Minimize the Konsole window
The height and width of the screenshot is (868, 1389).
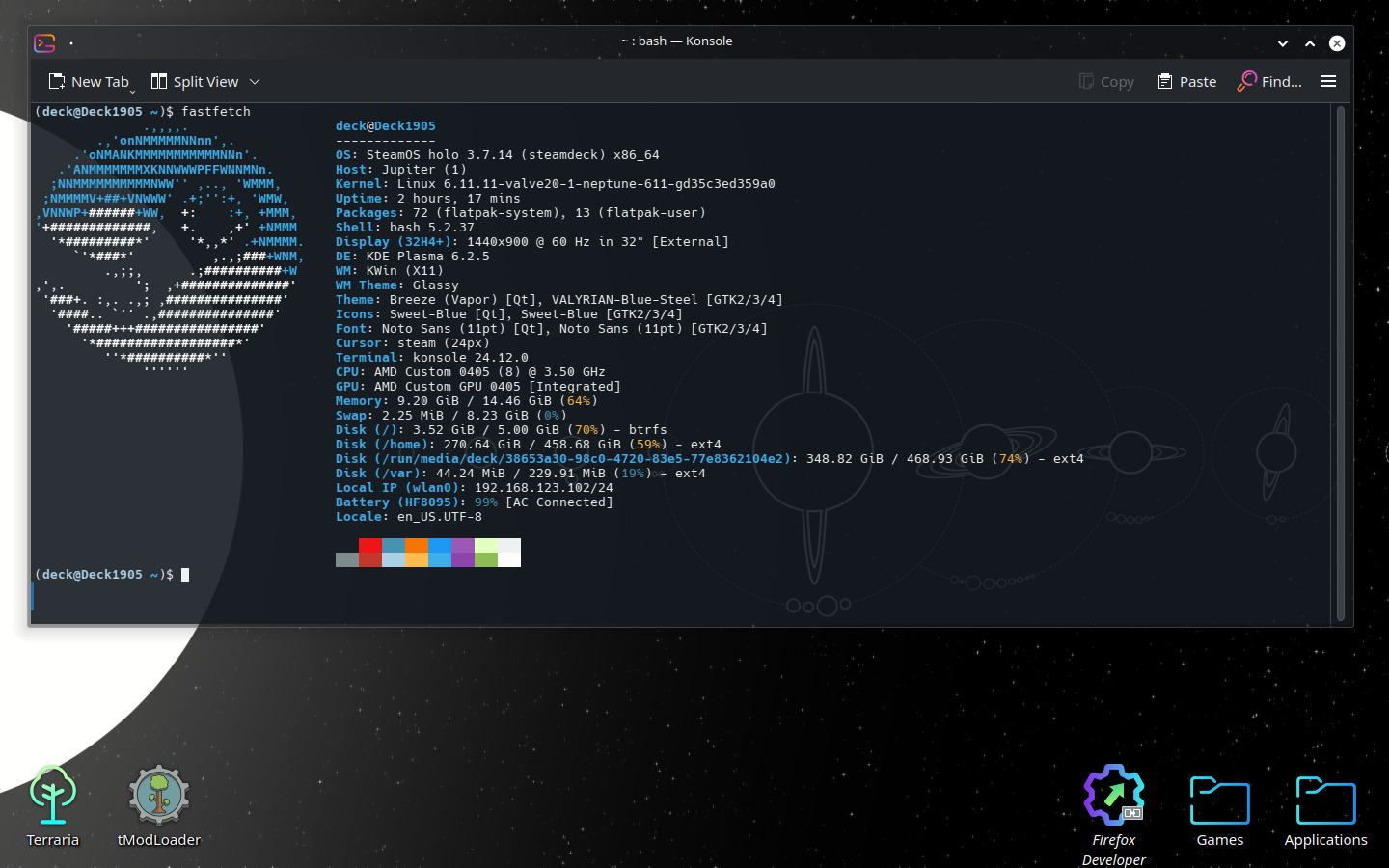pyautogui.click(x=1282, y=43)
